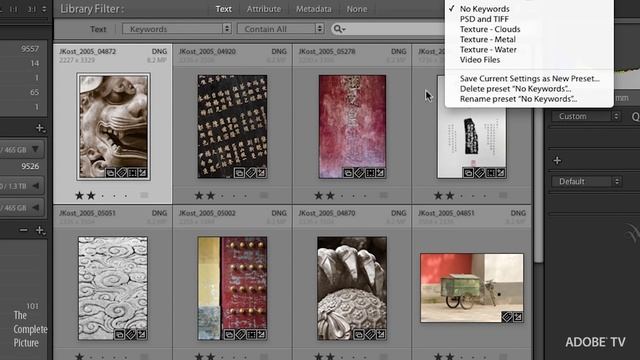Expand the 1.3 TB volume
The height and width of the screenshot is (360, 640).
click(x=36, y=186)
